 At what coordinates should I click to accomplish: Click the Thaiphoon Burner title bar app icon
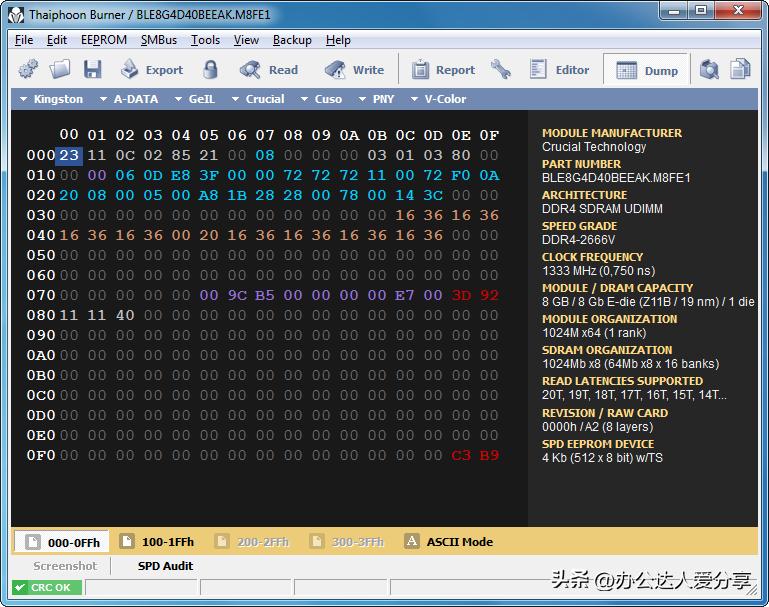[x=16, y=15]
